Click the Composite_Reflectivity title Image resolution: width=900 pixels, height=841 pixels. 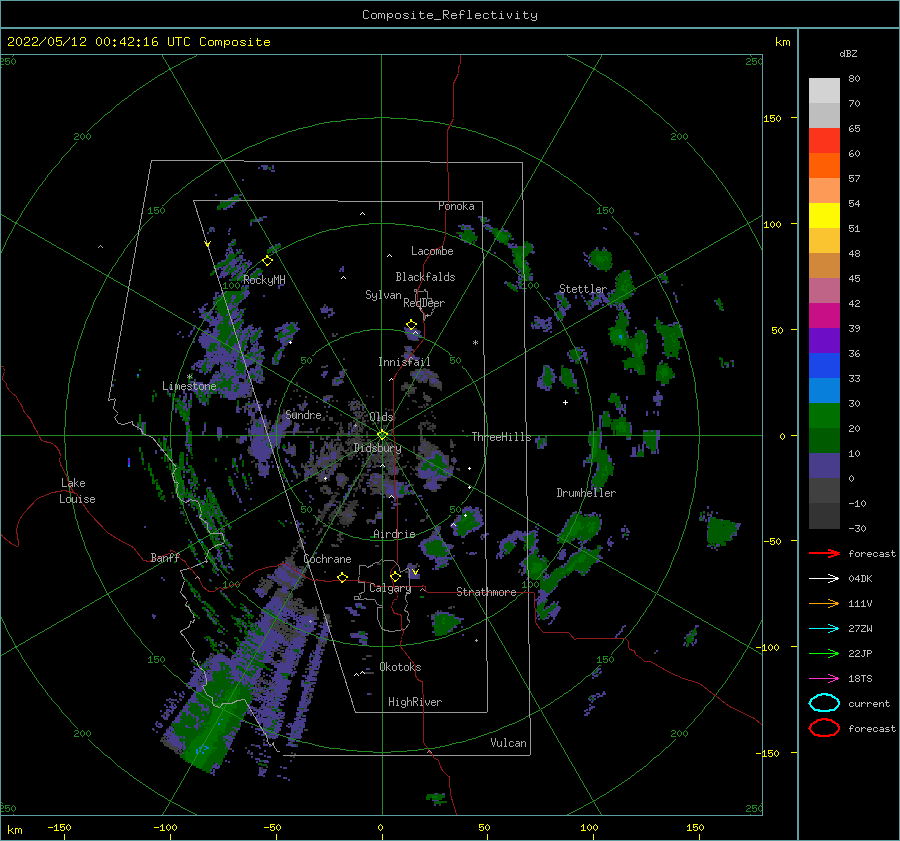tap(450, 15)
